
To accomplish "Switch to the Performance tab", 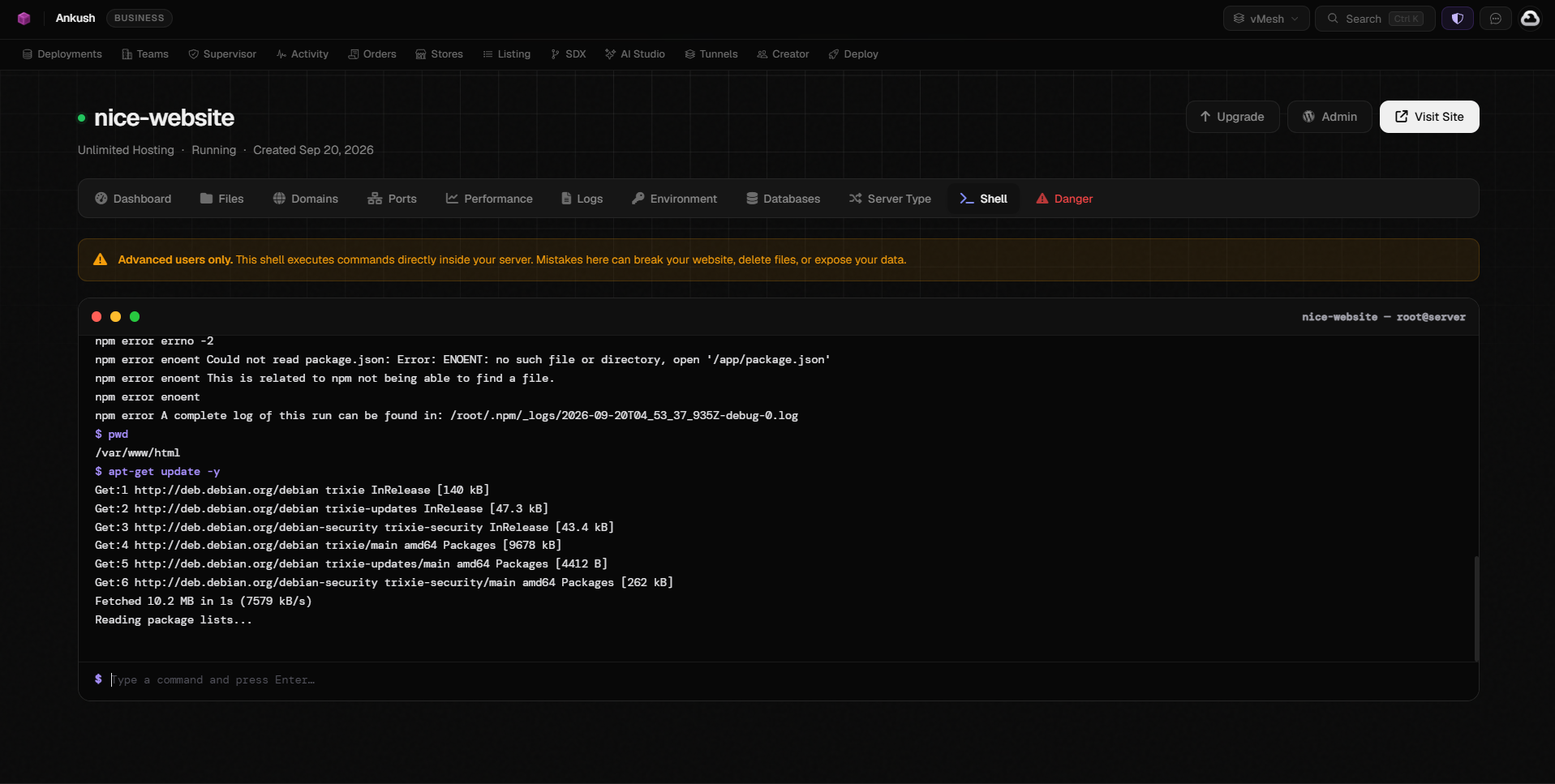I will (489, 199).
